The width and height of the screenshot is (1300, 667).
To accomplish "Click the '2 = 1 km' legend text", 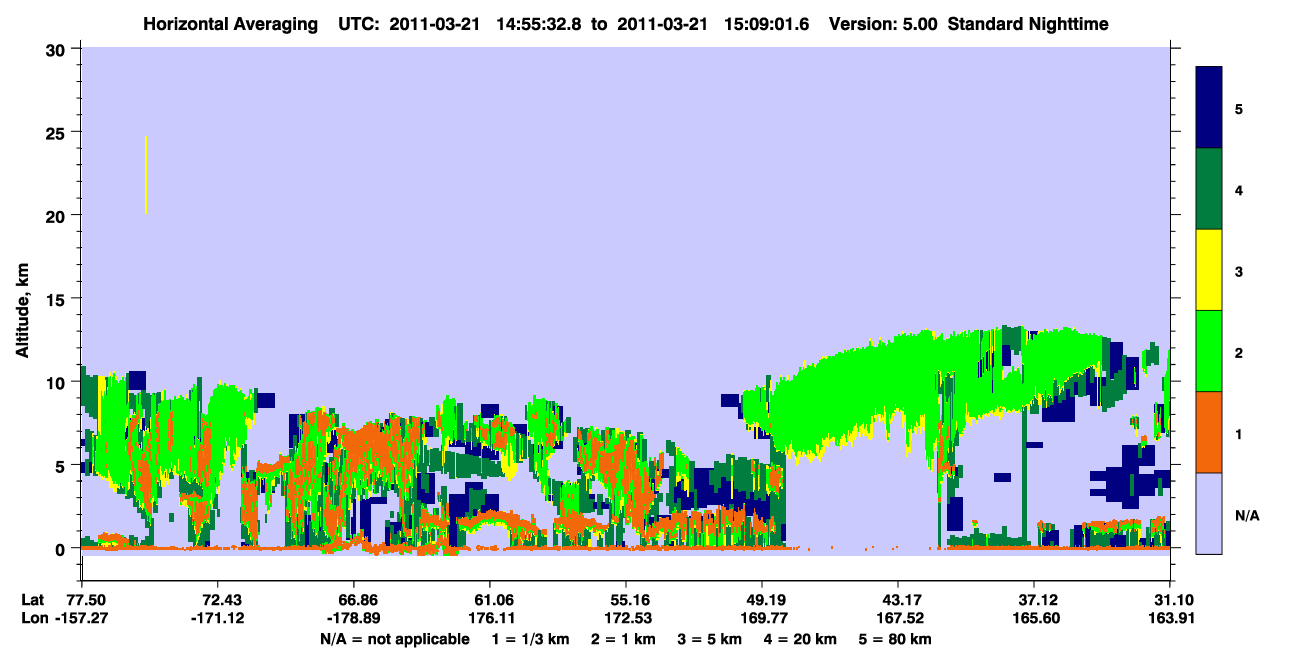I will pyautogui.click(x=623, y=639).
